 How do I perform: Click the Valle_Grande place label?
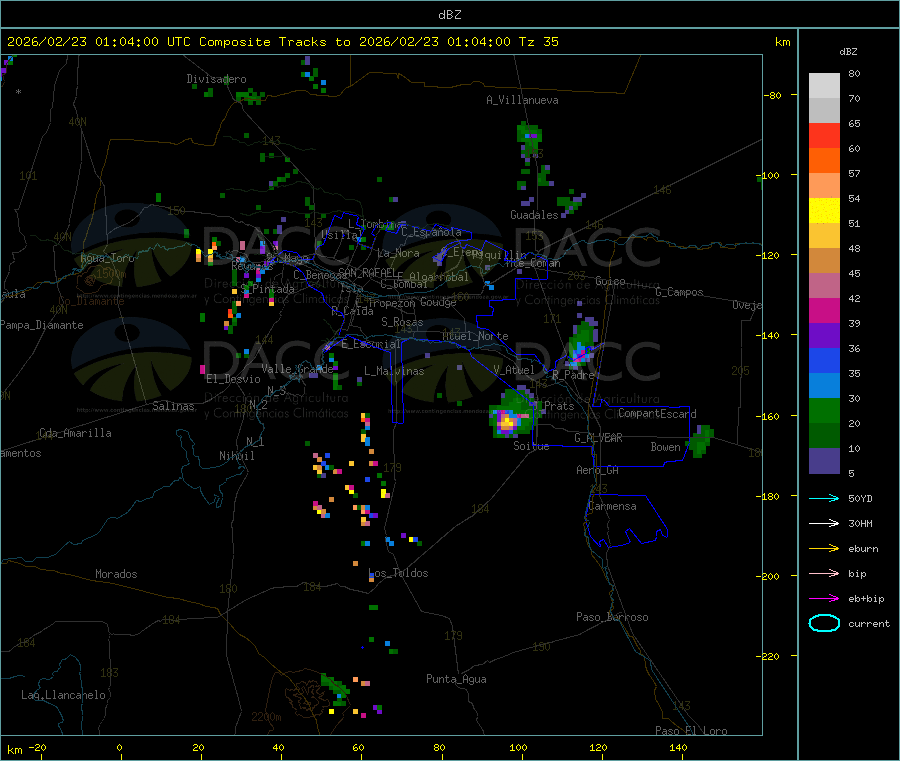tap(297, 369)
